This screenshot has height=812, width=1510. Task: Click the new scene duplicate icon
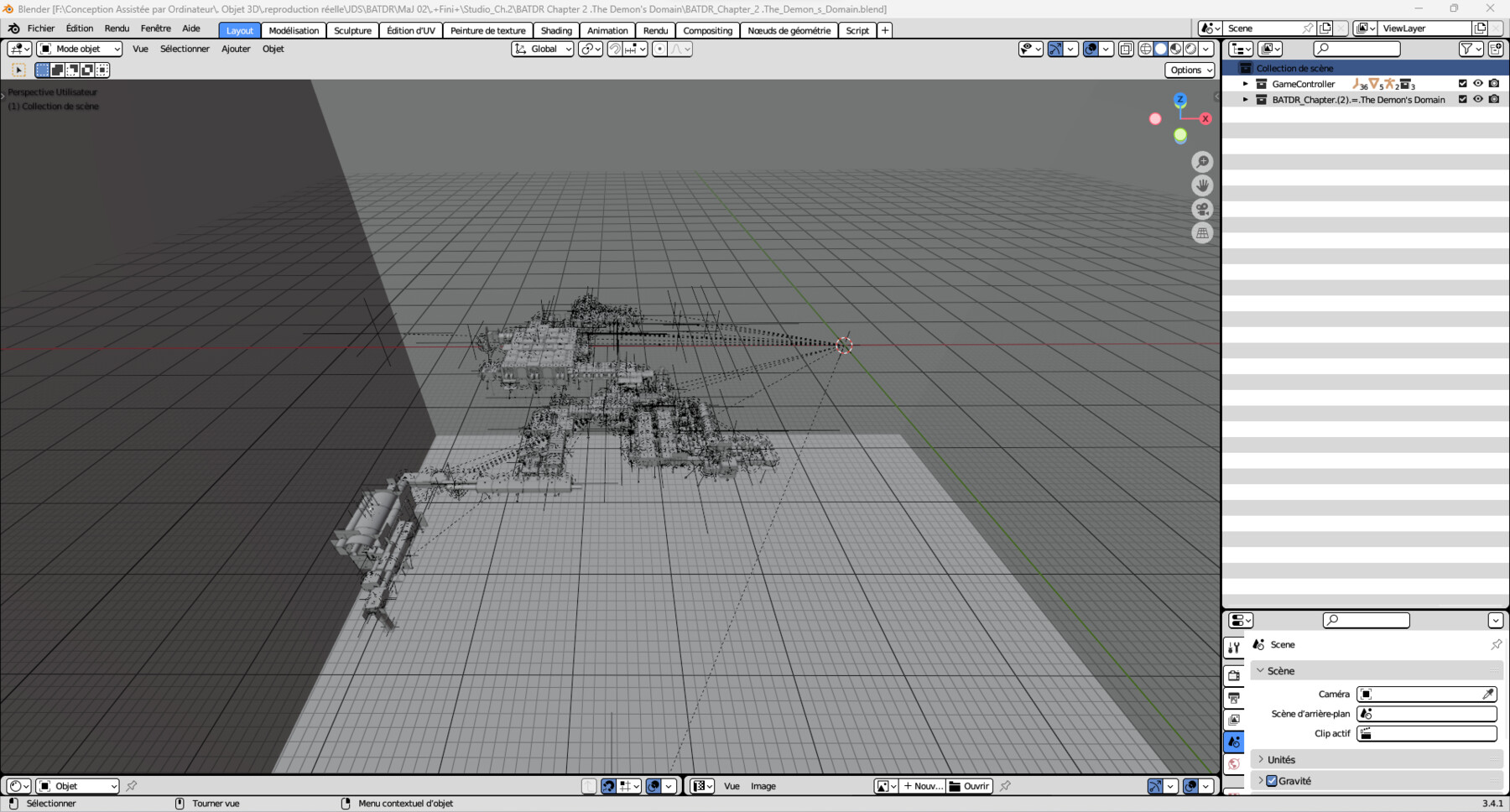point(1325,29)
